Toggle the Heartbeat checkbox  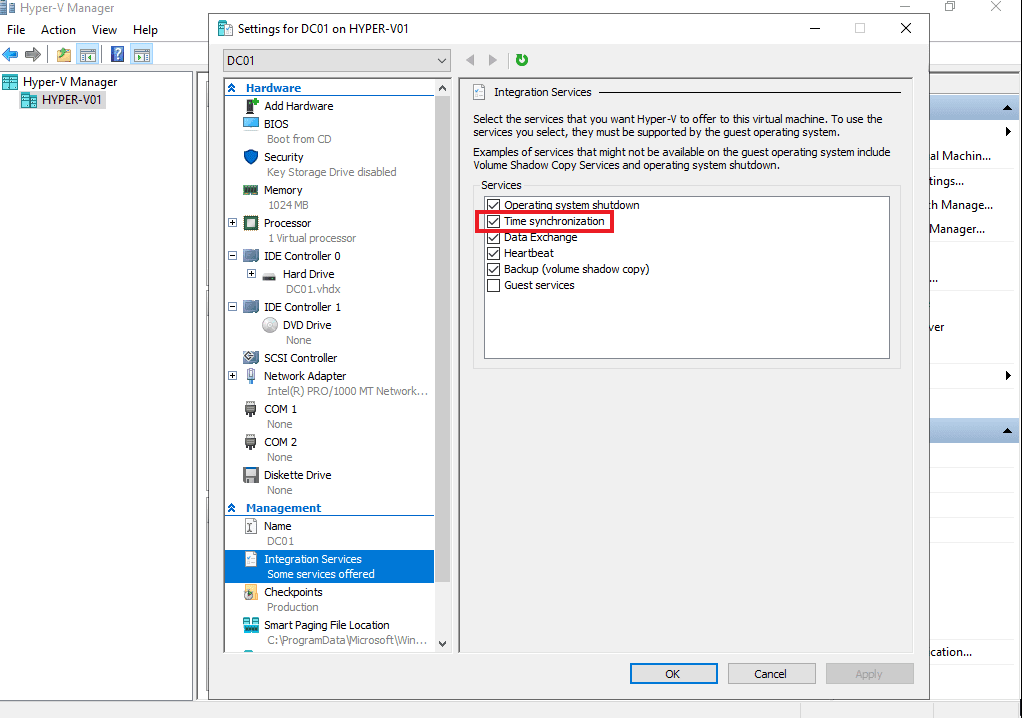tap(493, 253)
